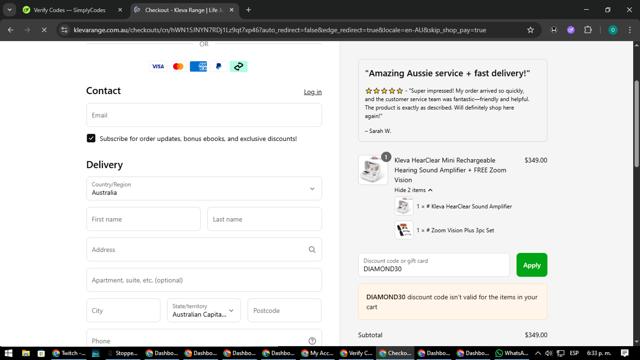The image size is (640, 360).
Task: Click the phone field help icon
Action: [312, 341]
